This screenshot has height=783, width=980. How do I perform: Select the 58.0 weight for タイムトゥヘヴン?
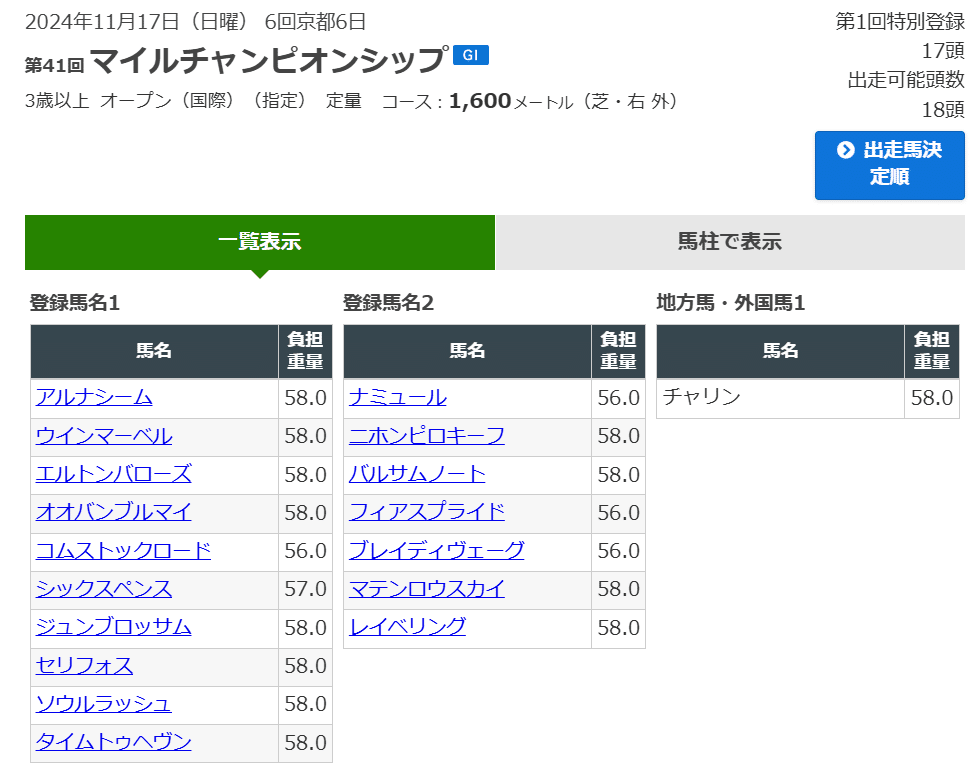pos(305,742)
